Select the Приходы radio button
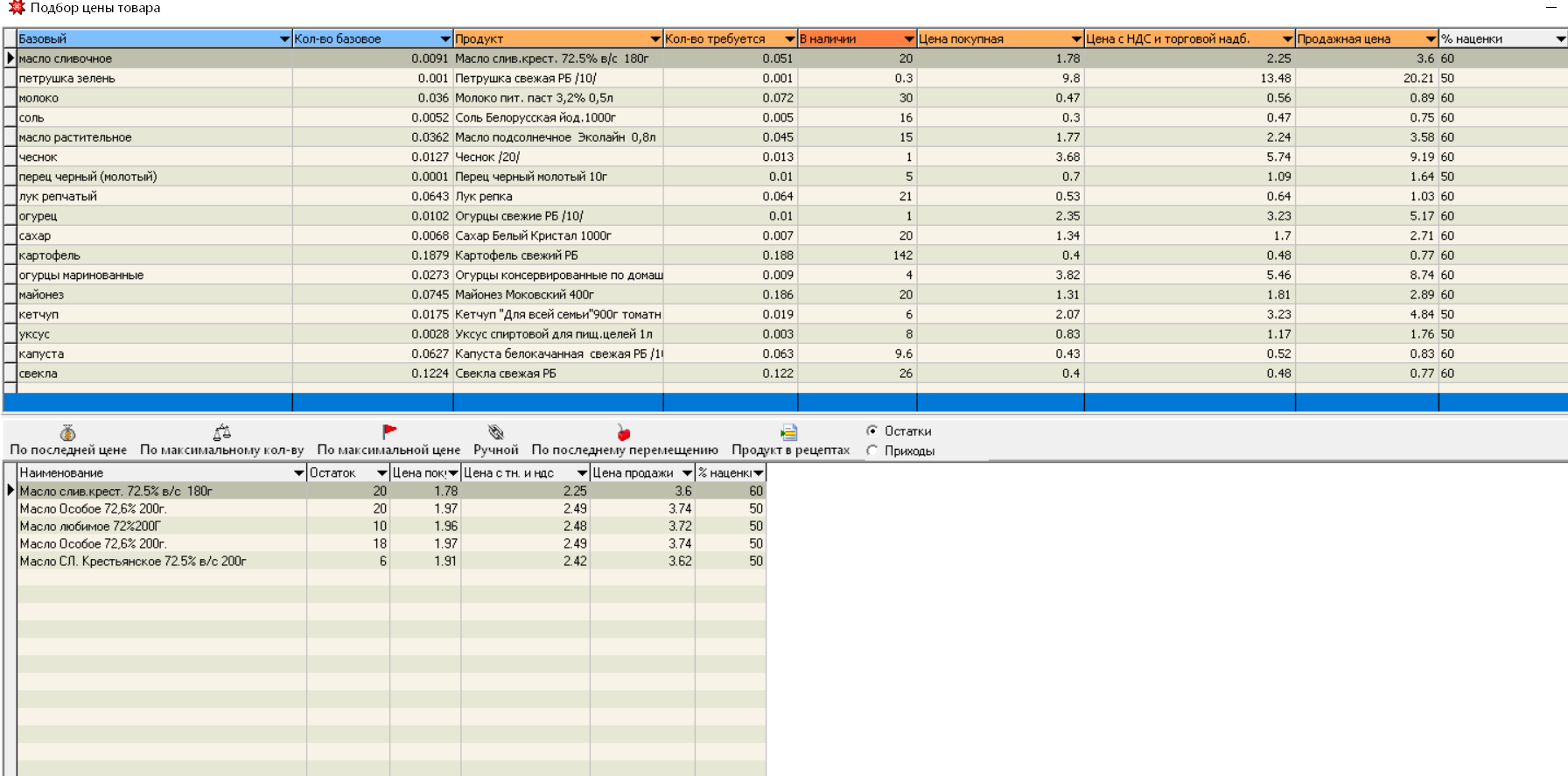 tap(872, 451)
